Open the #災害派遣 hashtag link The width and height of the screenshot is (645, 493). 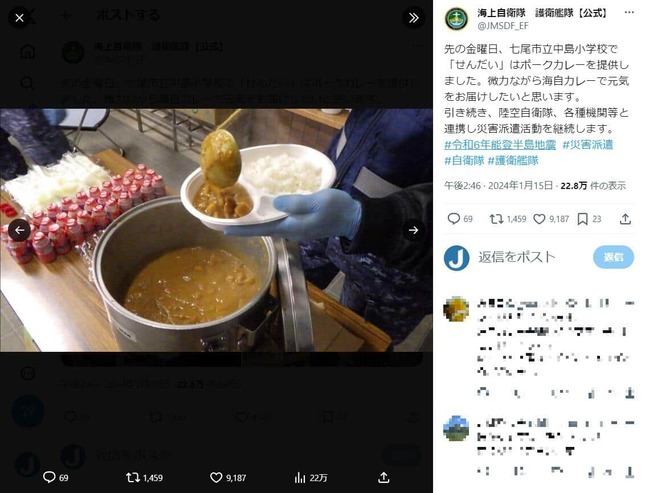click(588, 145)
